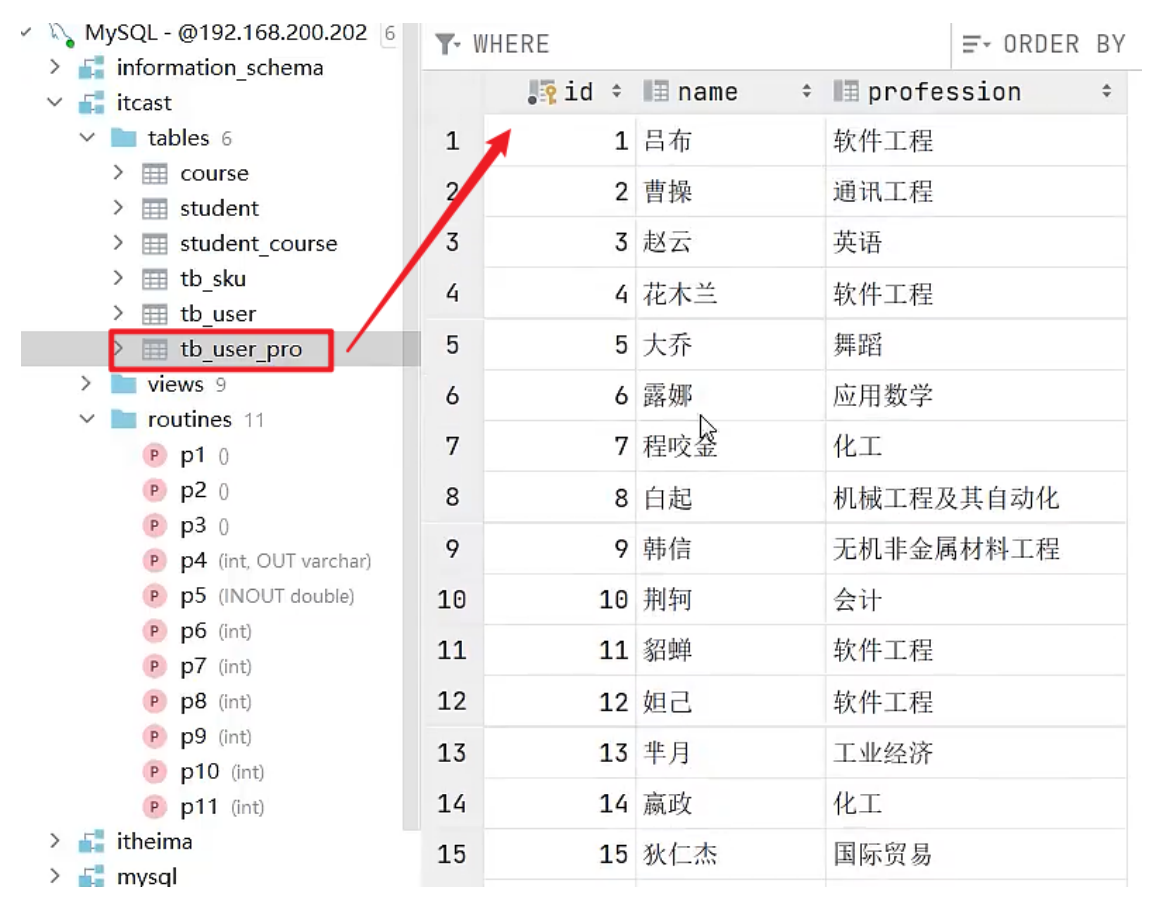Click the name cell 曹操

pyautogui.click(x=730, y=192)
